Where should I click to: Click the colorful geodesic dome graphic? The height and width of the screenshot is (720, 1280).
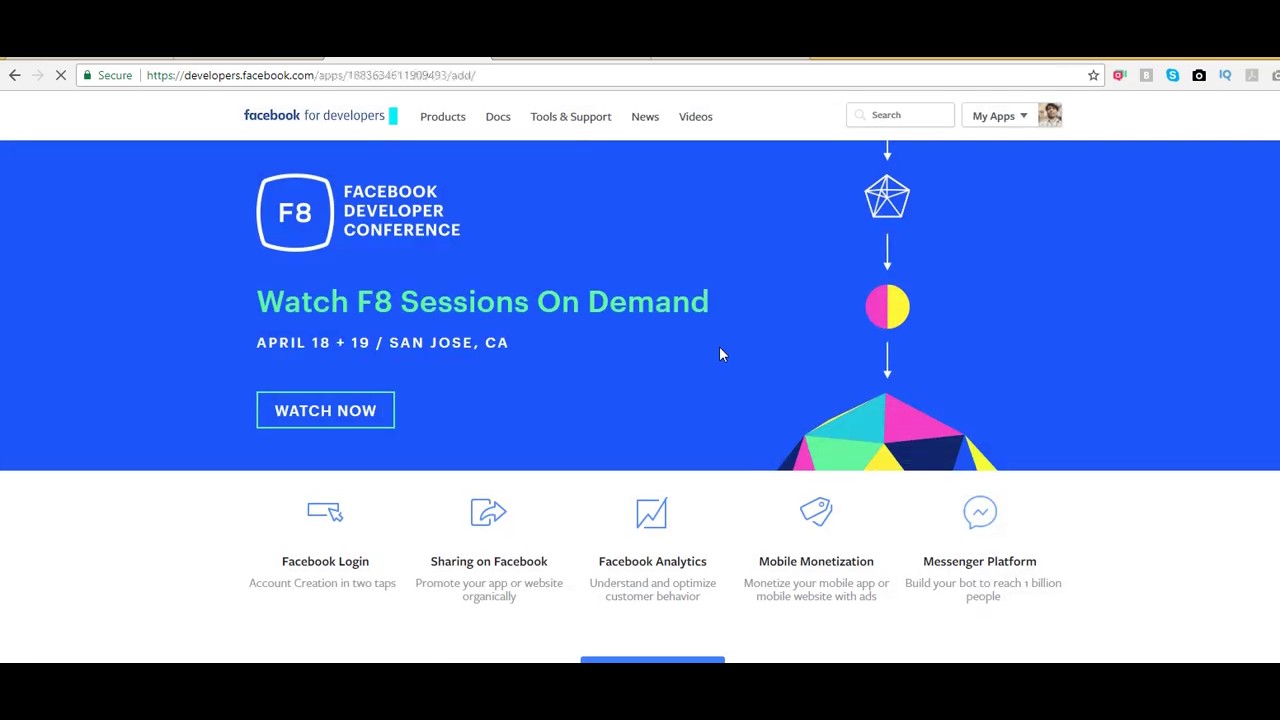(887, 432)
